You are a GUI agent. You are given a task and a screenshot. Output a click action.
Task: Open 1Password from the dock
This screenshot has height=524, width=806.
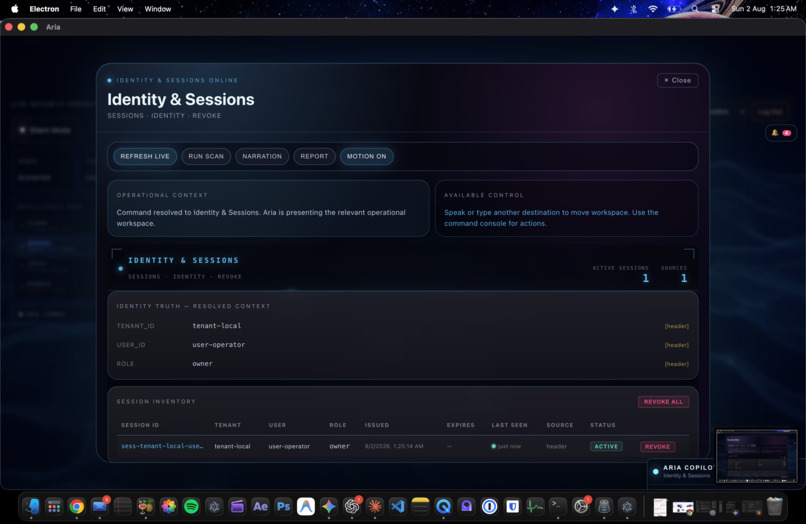(489, 507)
